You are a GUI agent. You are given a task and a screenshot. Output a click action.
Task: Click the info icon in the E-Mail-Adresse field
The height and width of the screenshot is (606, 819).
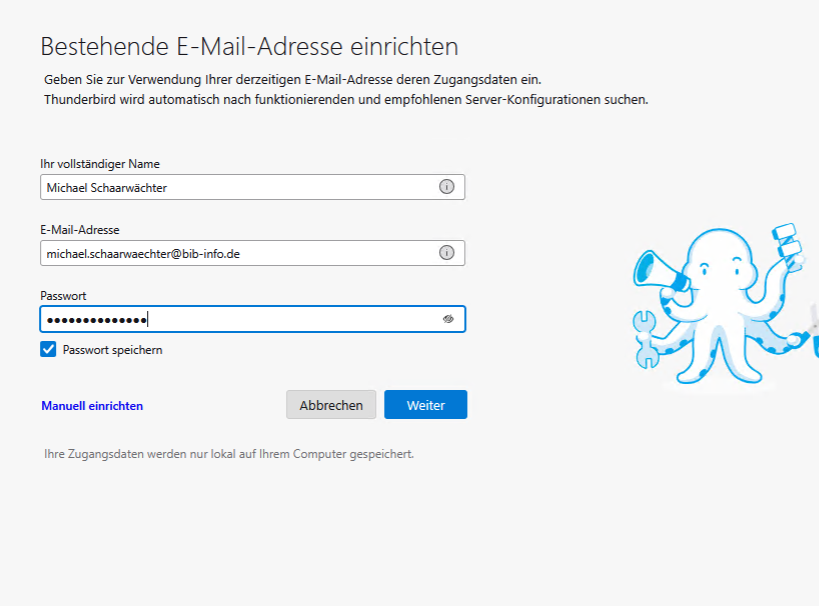[x=447, y=253]
